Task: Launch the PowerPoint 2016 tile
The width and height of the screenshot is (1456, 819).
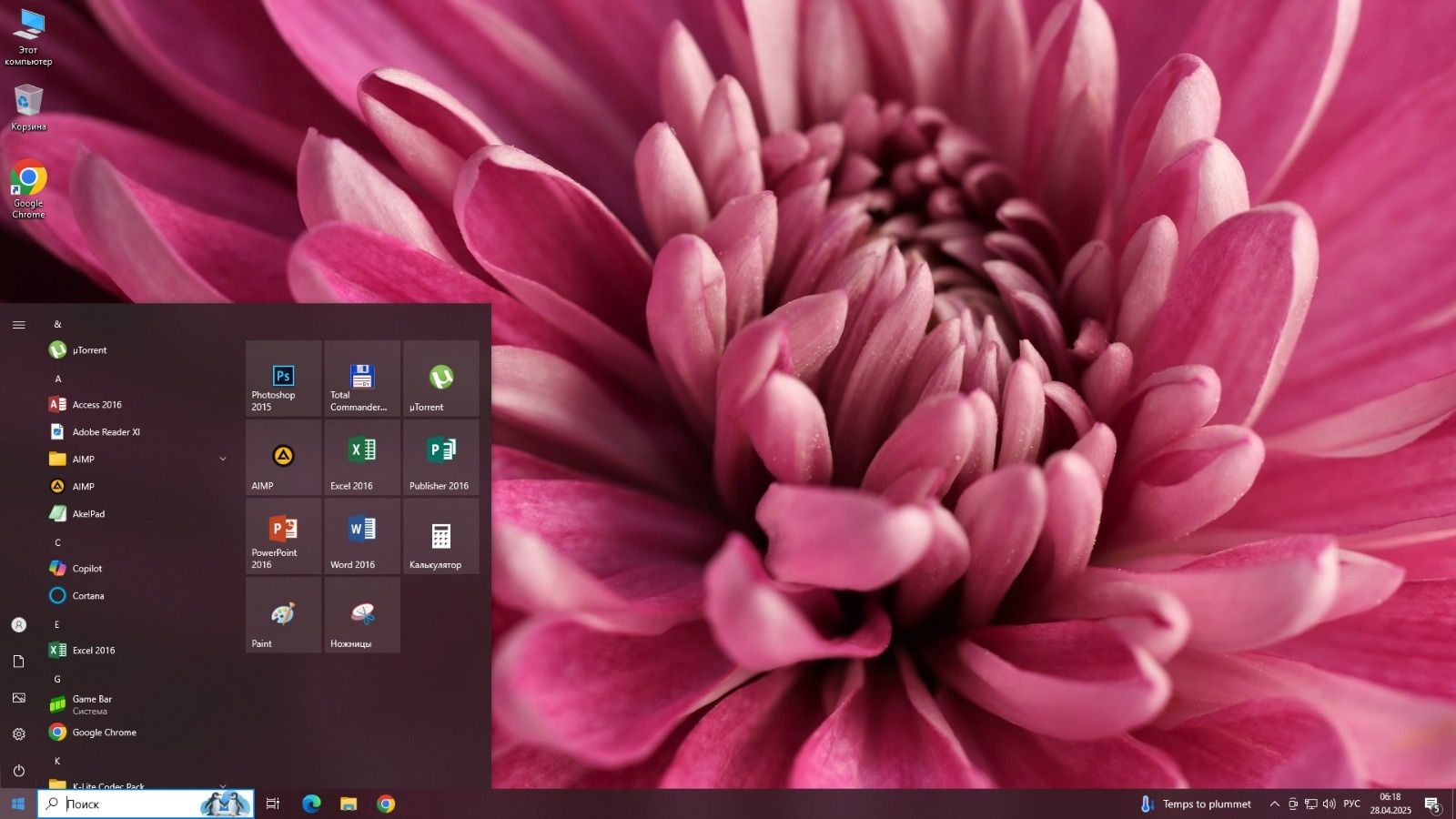Action: coord(283,537)
